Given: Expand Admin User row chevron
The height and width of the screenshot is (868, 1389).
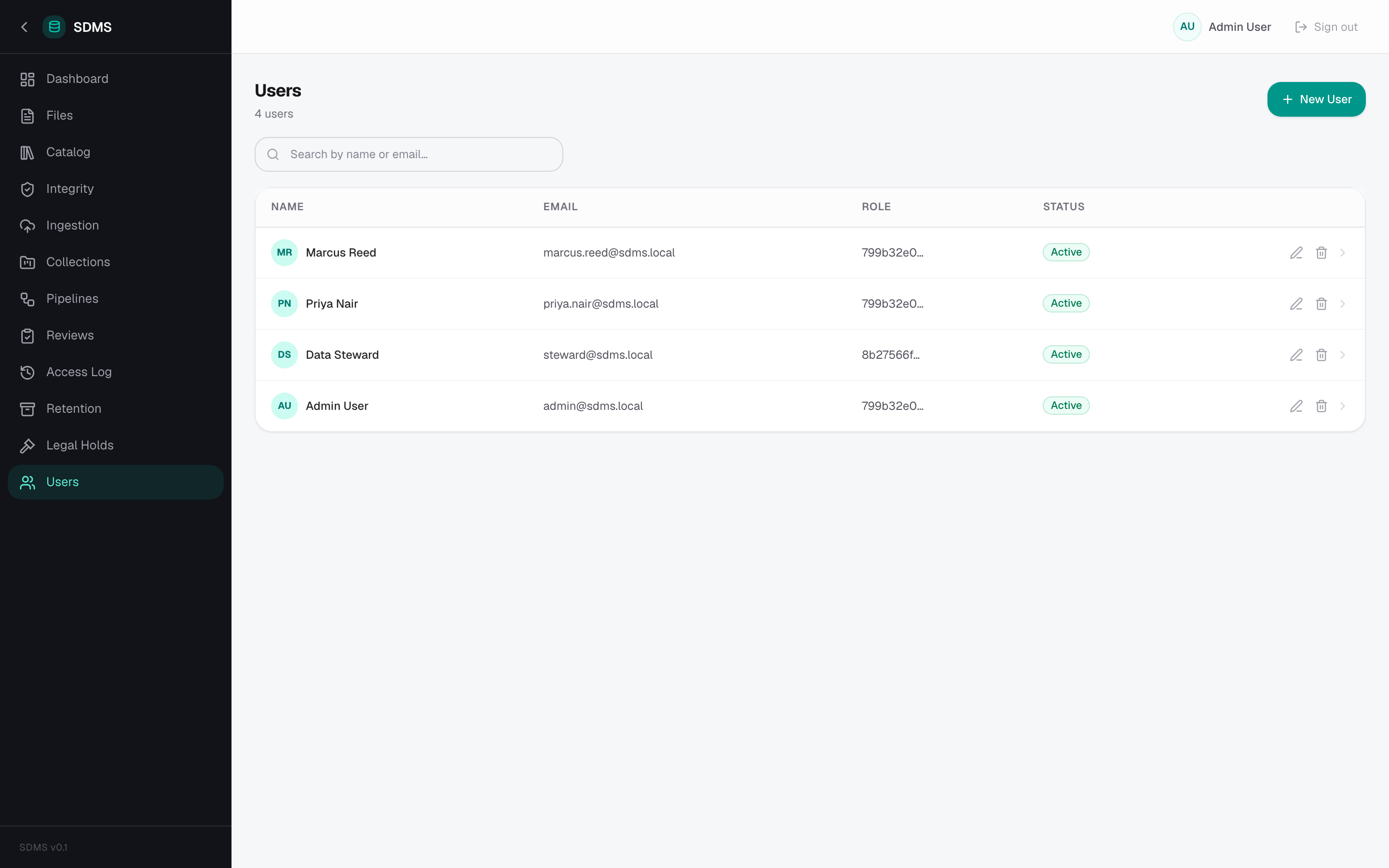Looking at the screenshot, I should [1343, 406].
